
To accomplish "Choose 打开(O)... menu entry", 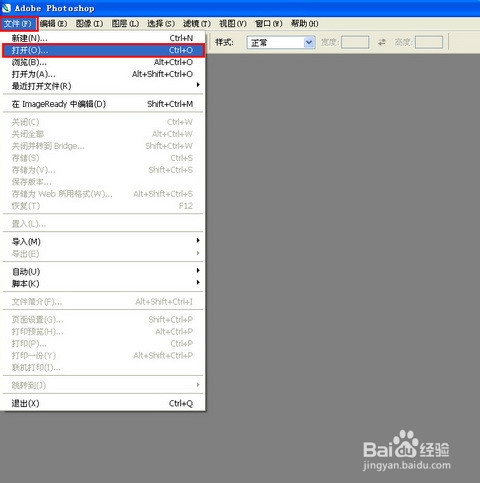I will 103,50.
